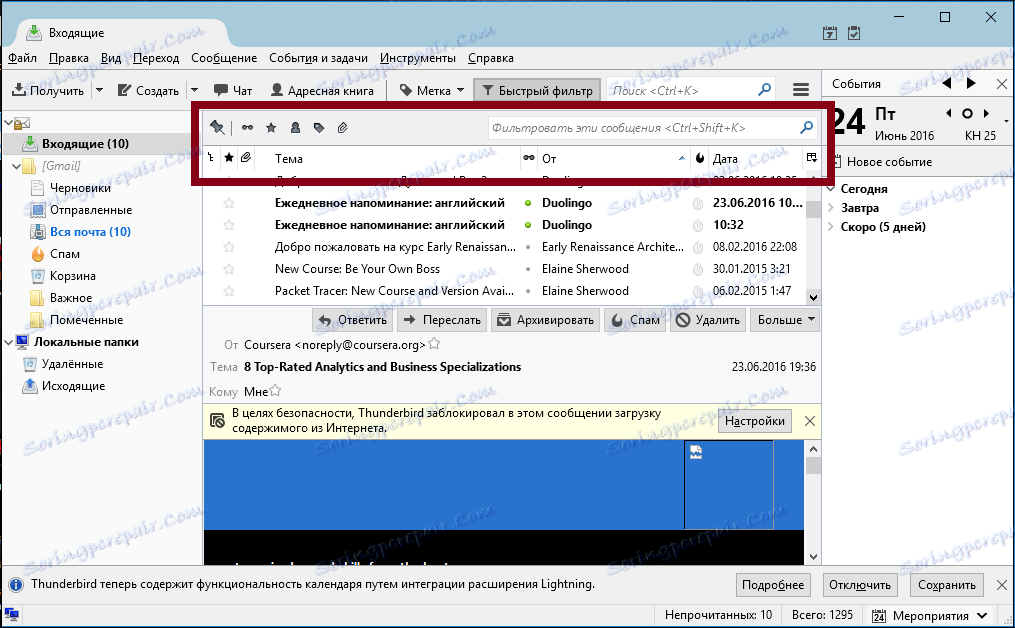Collapse the Локальные папки folder tree

(x=8, y=342)
